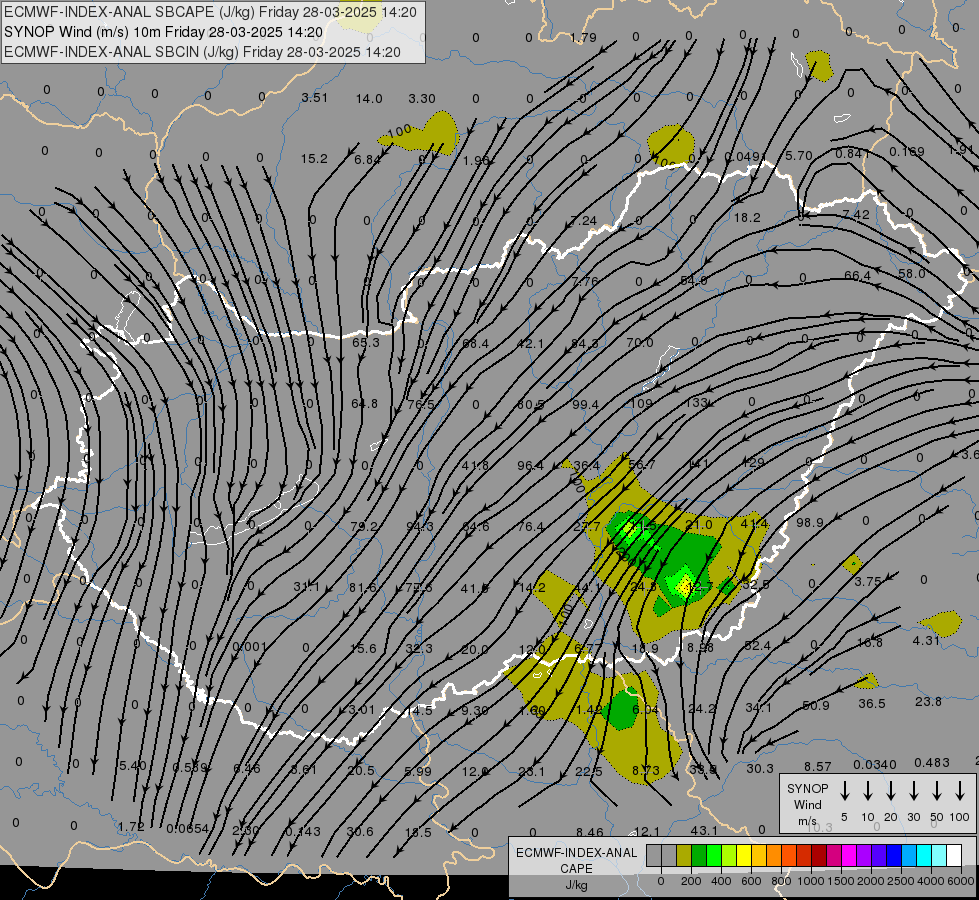The image size is (979, 900).
Task: Click the 1000 tick label in the CAPE legend
Action: [x=810, y=881]
